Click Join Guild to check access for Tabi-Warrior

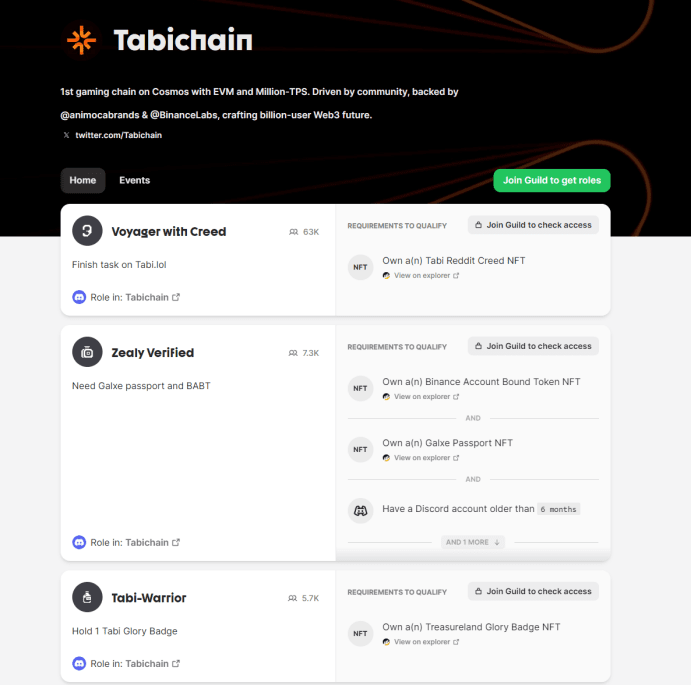(533, 591)
